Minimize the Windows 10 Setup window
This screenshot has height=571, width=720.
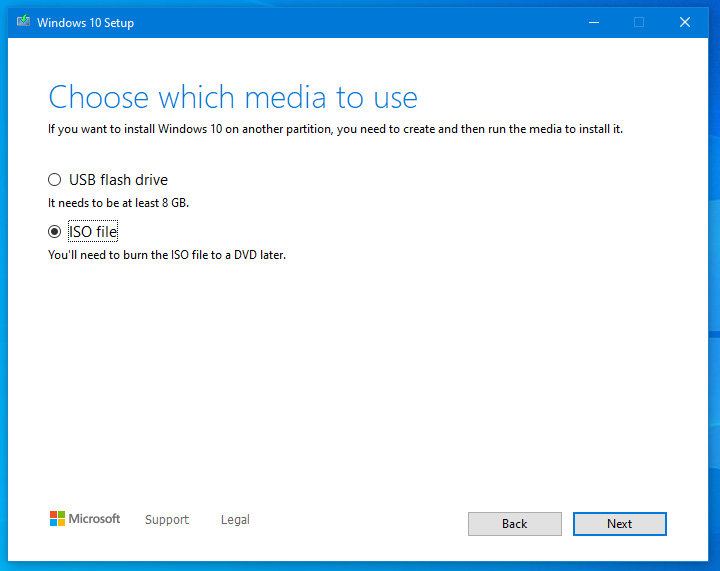[594, 22]
